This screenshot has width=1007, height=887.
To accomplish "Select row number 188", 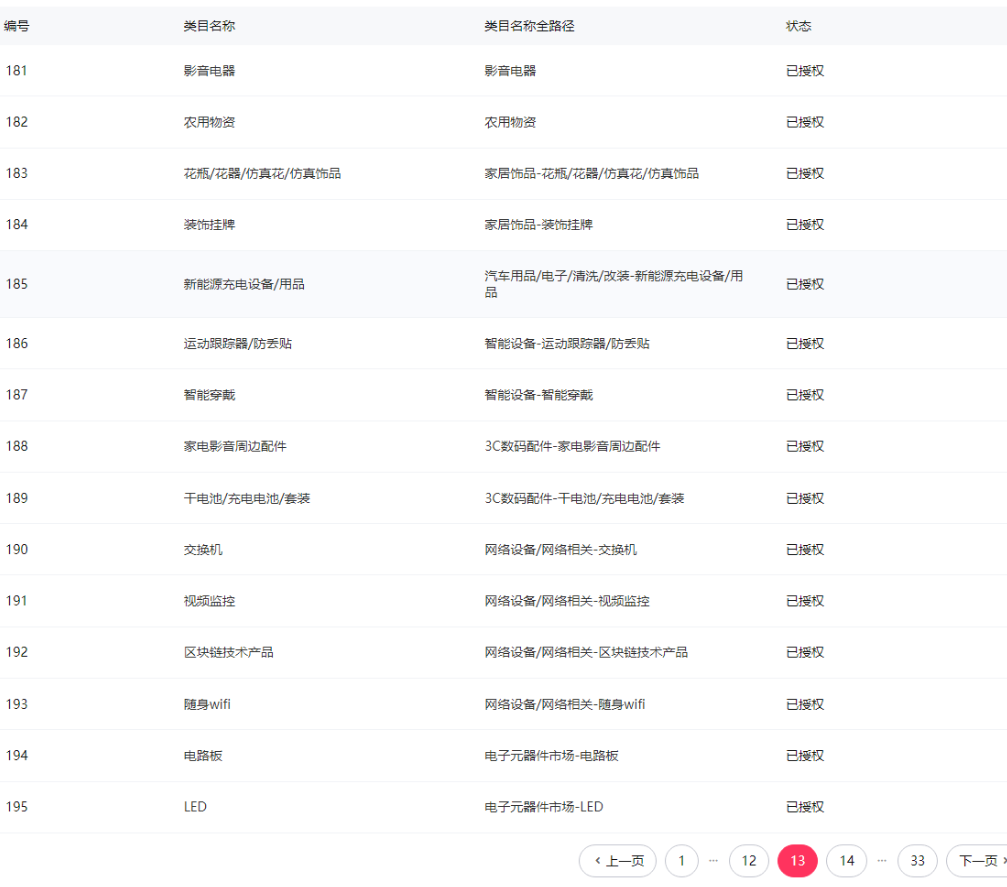I will (x=17, y=446).
